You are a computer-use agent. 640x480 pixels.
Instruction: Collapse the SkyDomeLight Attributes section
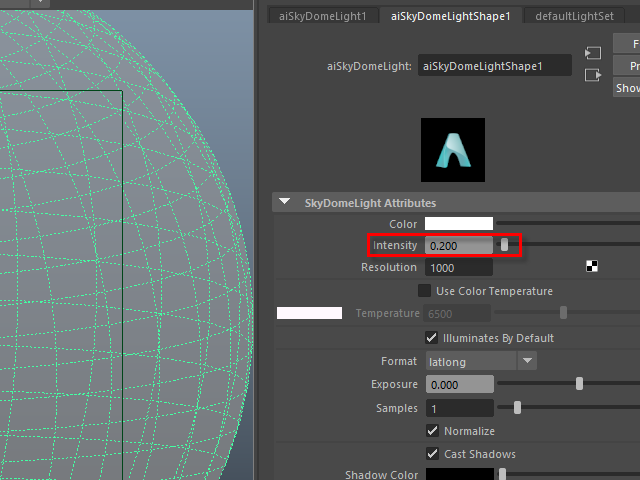pyautogui.click(x=286, y=202)
